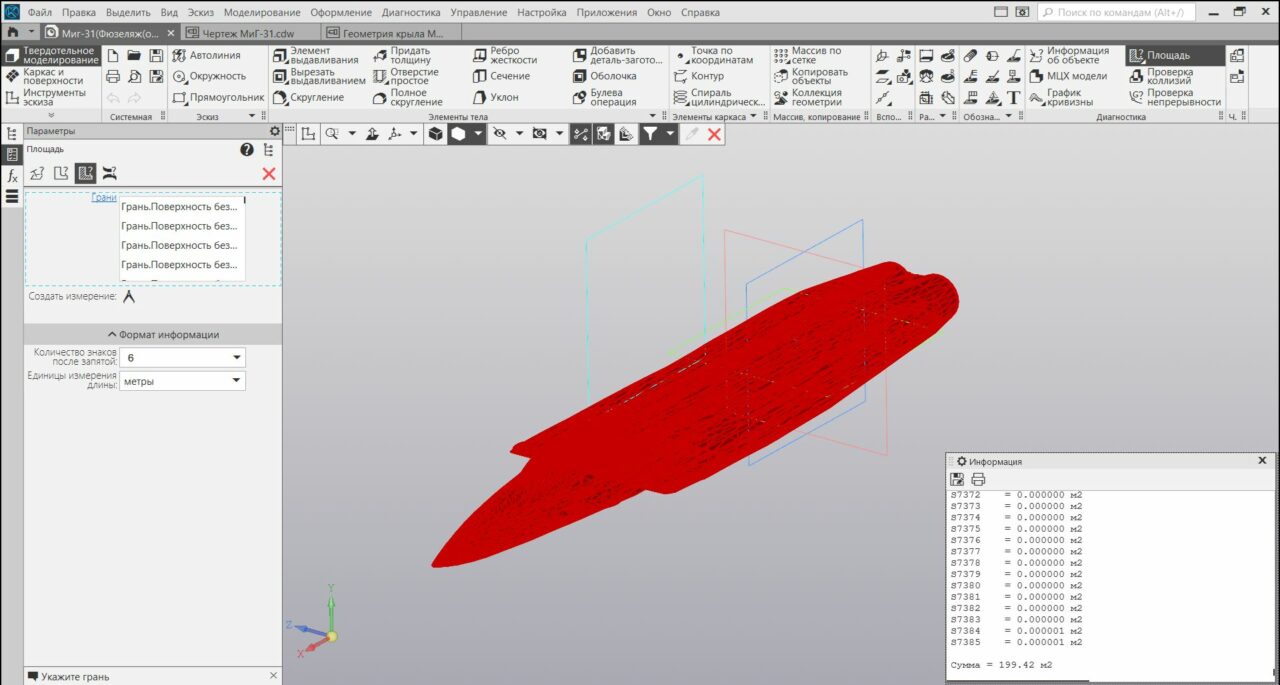1280x685 pixels.
Task: Open the filter funnel dropdown arrow
Action: click(x=671, y=133)
